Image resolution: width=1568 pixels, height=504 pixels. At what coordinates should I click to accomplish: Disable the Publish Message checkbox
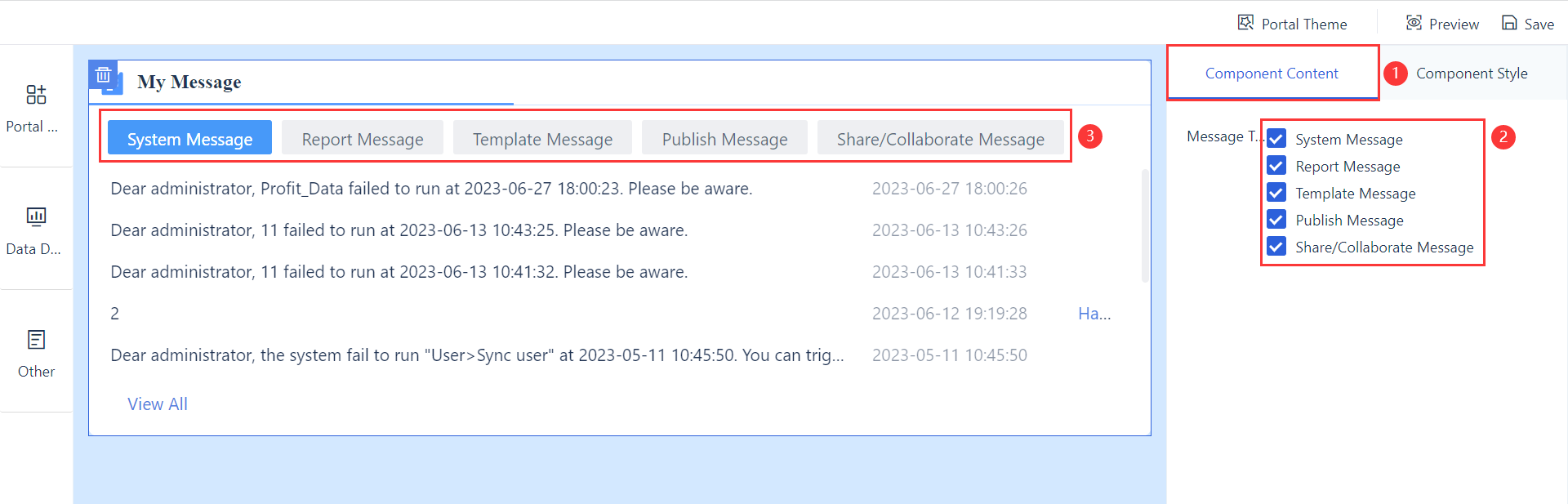[1276, 219]
